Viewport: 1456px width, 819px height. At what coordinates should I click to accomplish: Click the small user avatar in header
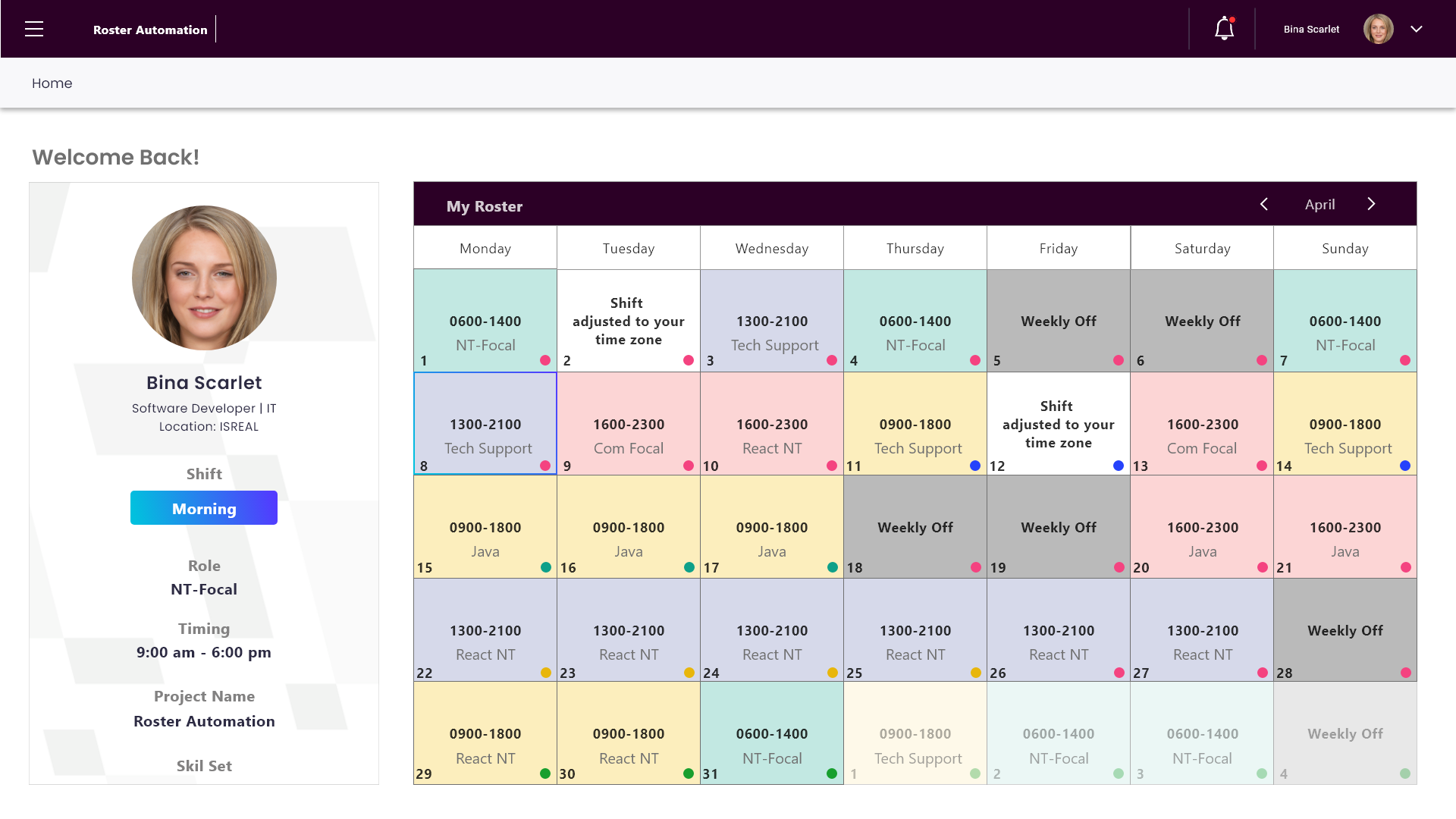[1378, 29]
